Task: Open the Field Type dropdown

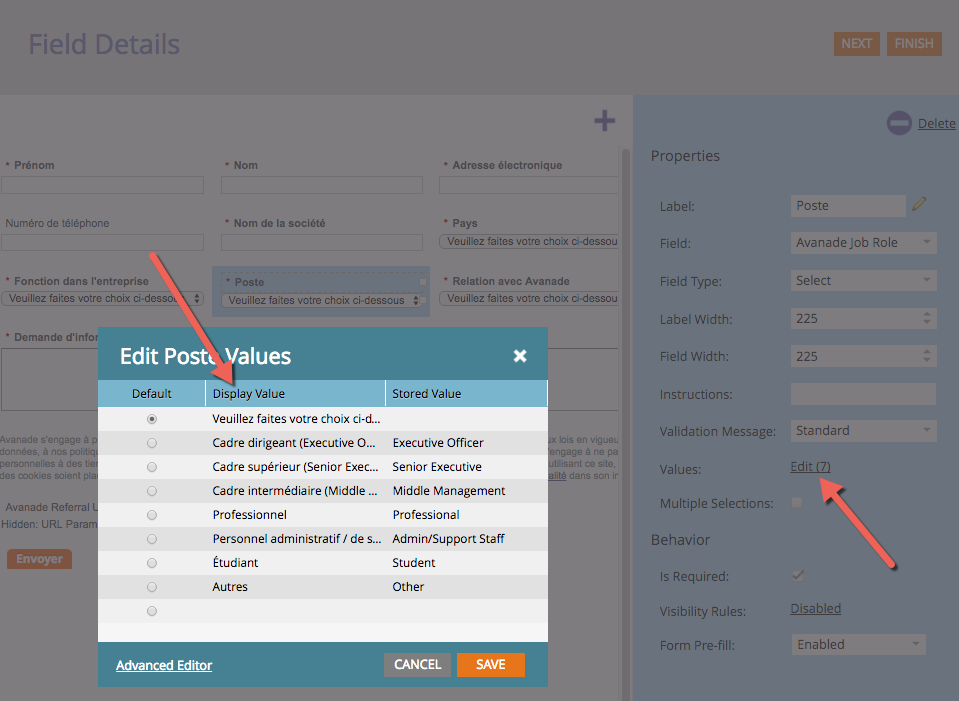Action: pyautogui.click(x=863, y=281)
